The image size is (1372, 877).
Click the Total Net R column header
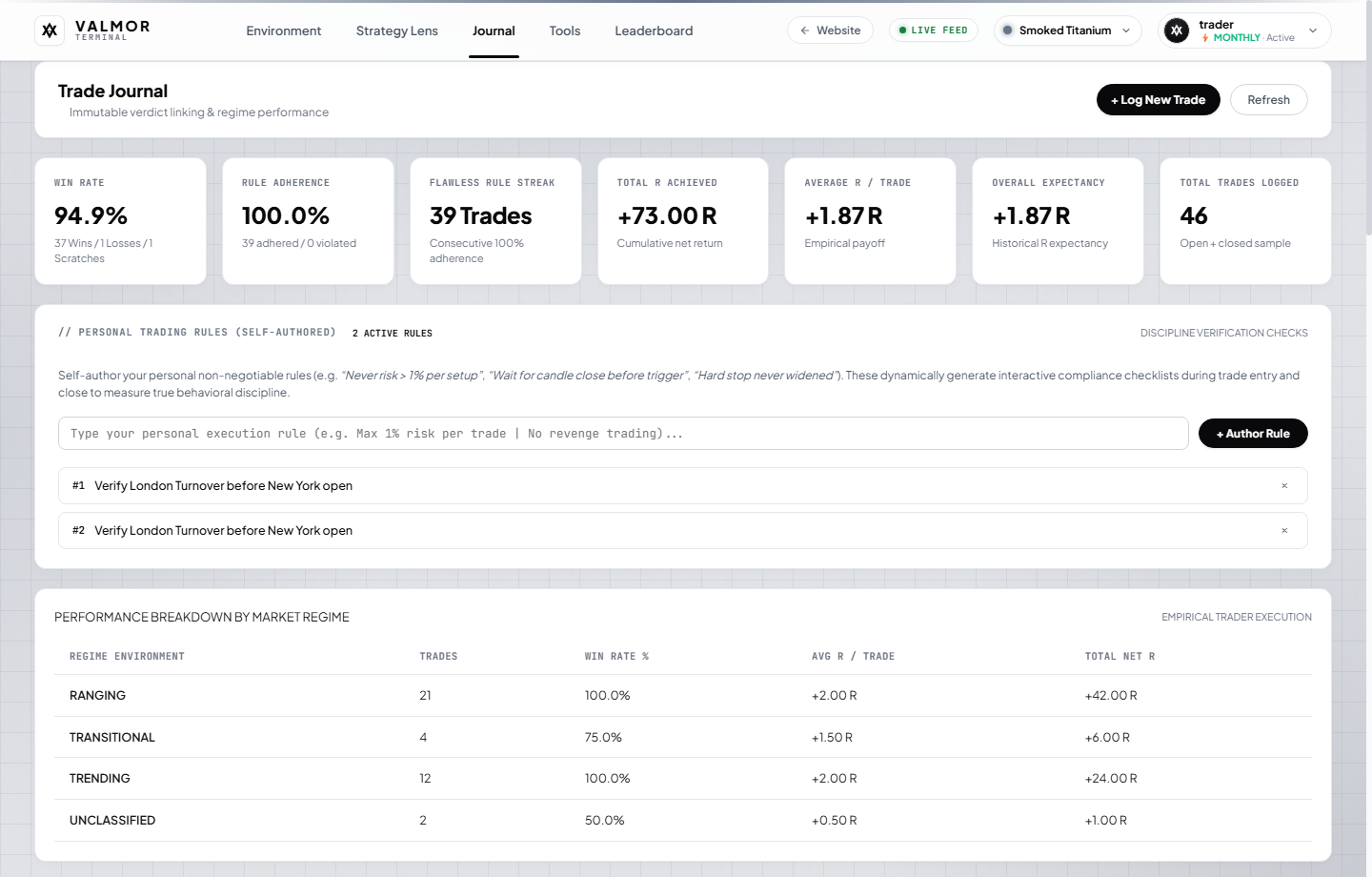point(1120,657)
